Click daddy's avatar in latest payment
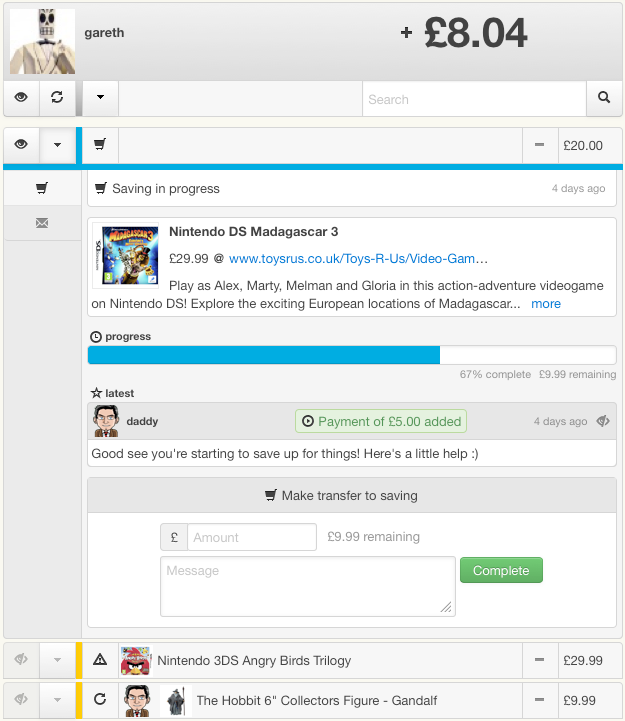Screen dimensions: 625x721 (x=106, y=421)
